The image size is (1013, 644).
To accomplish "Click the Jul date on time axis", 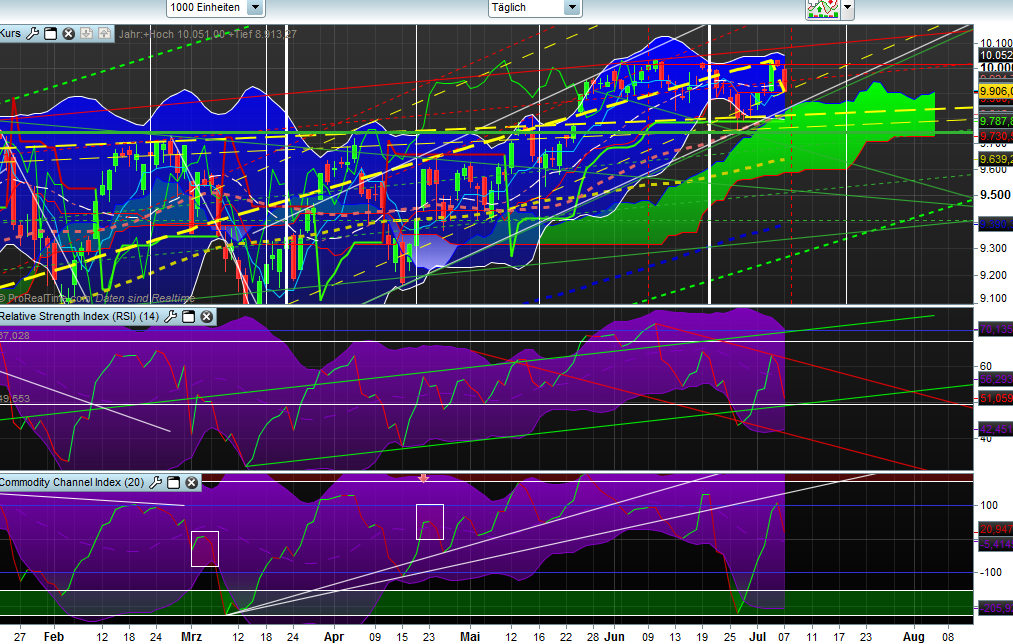I will pyautogui.click(x=757, y=637).
